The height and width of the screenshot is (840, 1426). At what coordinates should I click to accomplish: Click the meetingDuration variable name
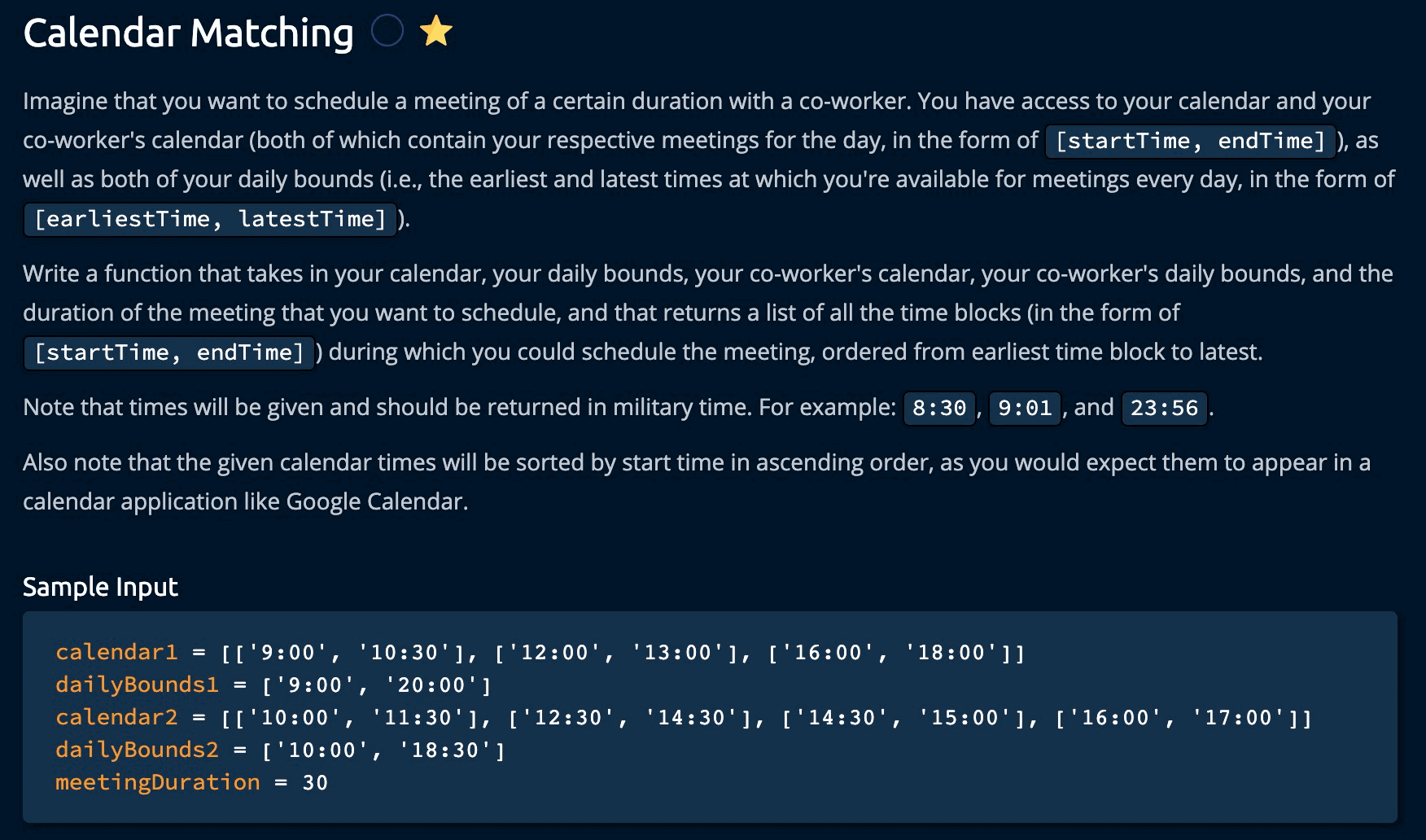[x=157, y=782]
